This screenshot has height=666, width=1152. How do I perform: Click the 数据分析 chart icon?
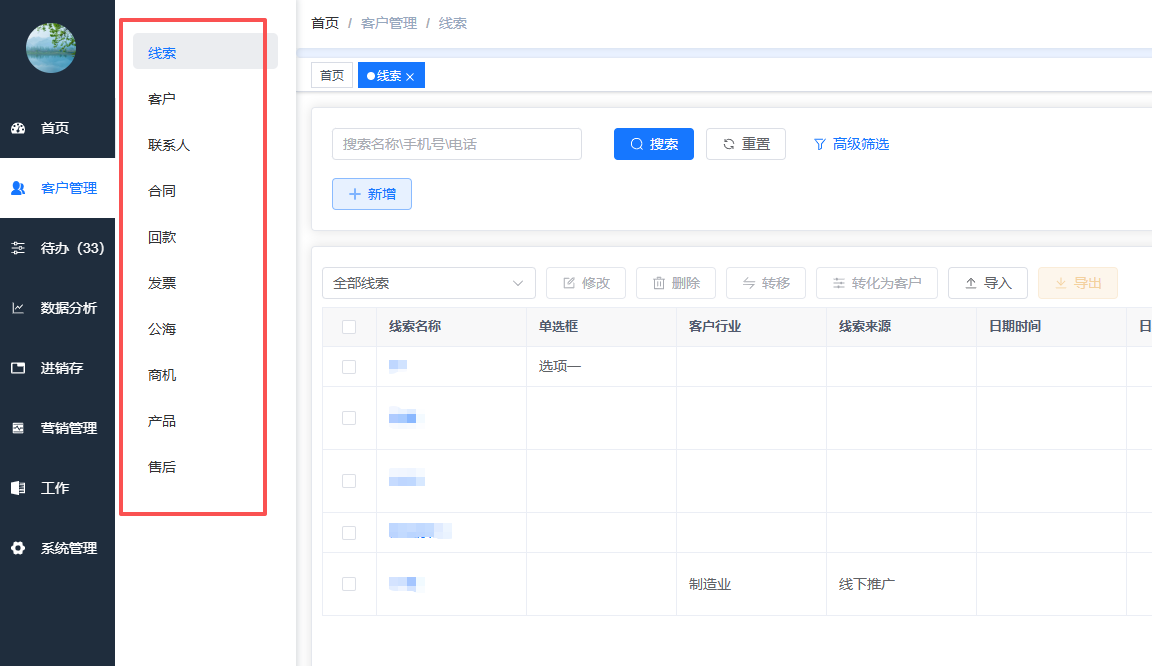18,308
